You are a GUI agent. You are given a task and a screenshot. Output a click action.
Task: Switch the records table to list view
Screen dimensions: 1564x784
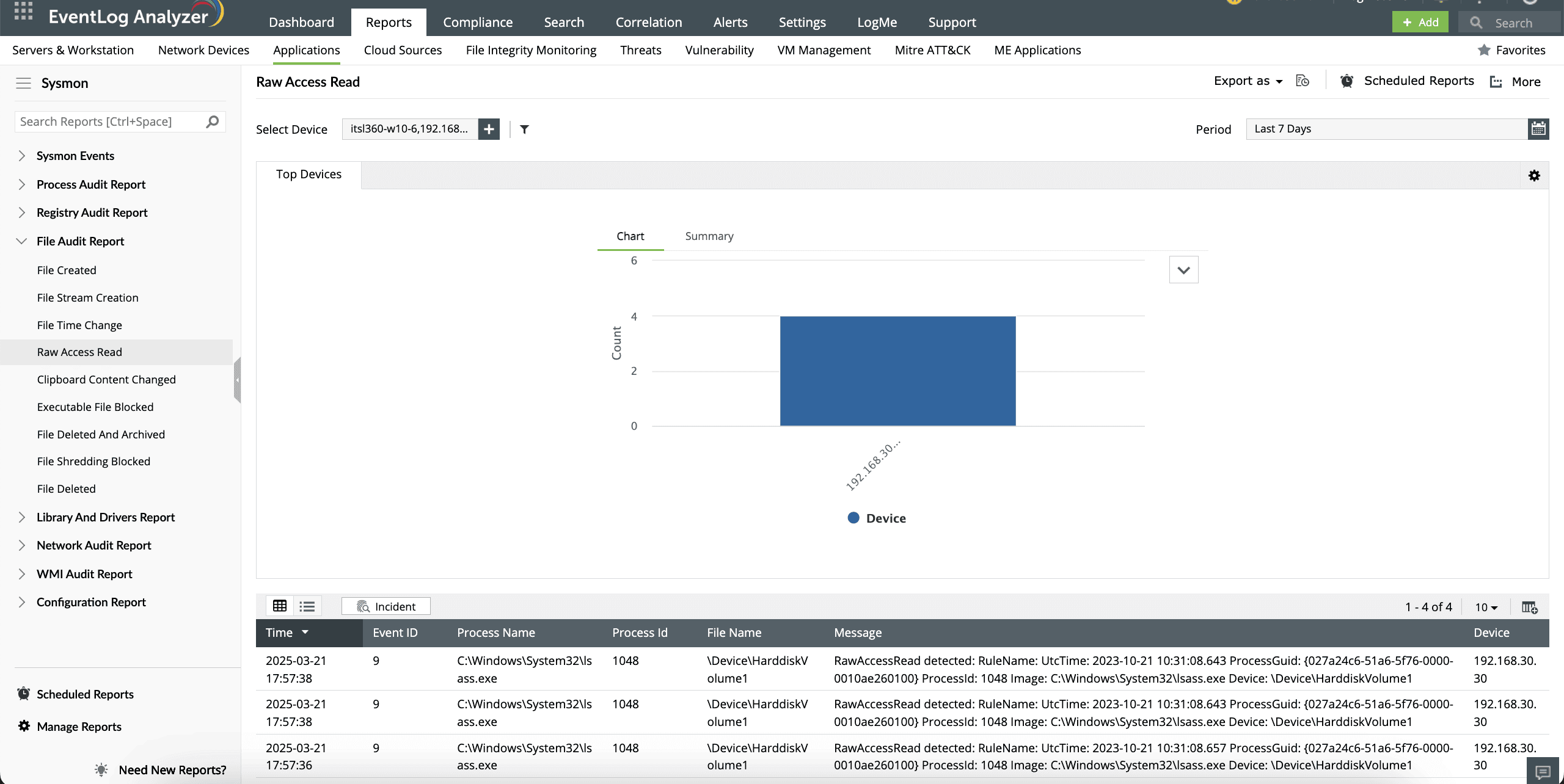click(x=307, y=606)
